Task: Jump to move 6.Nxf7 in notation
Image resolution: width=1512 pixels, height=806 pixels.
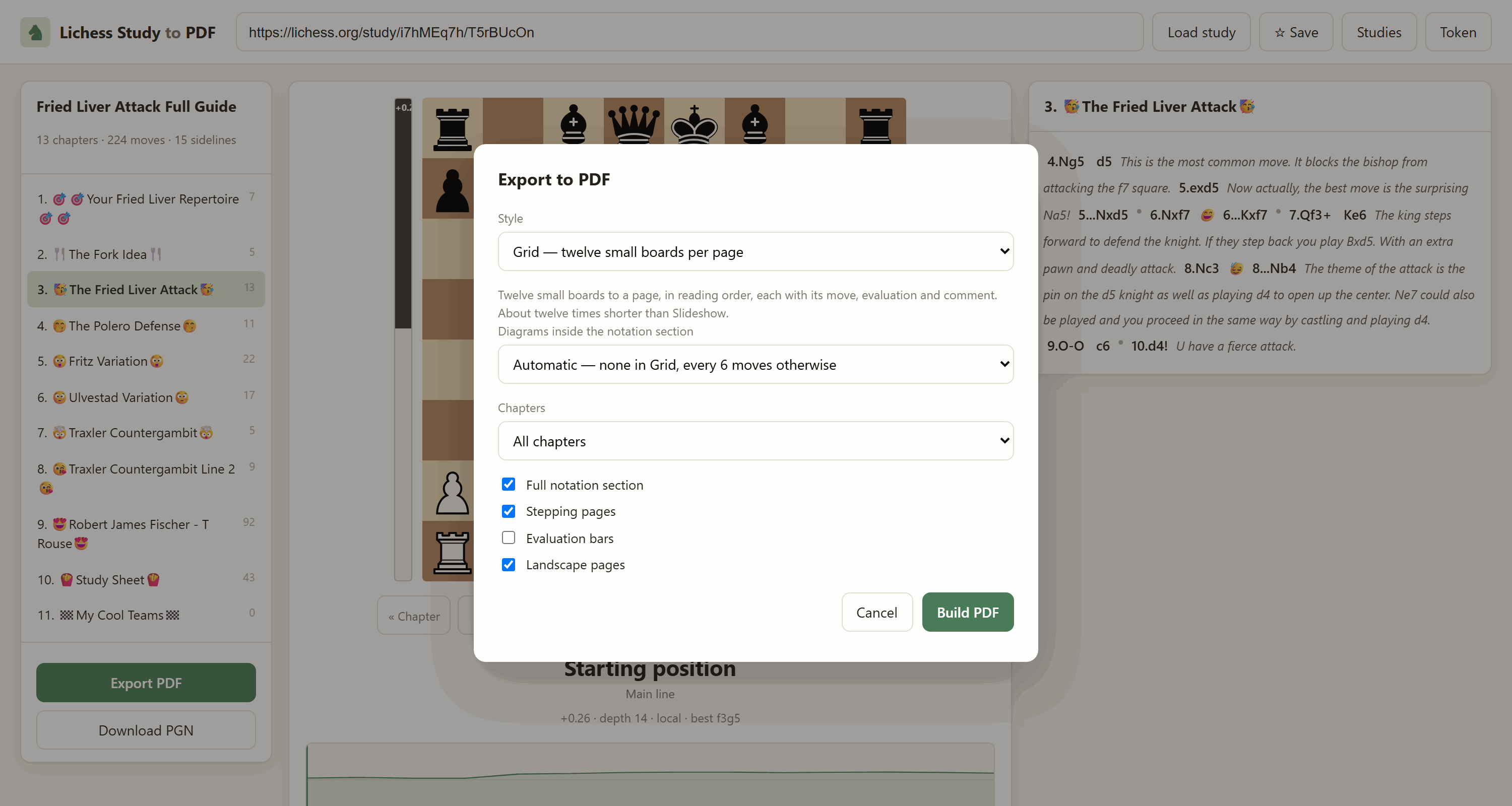Action: click(x=1169, y=215)
